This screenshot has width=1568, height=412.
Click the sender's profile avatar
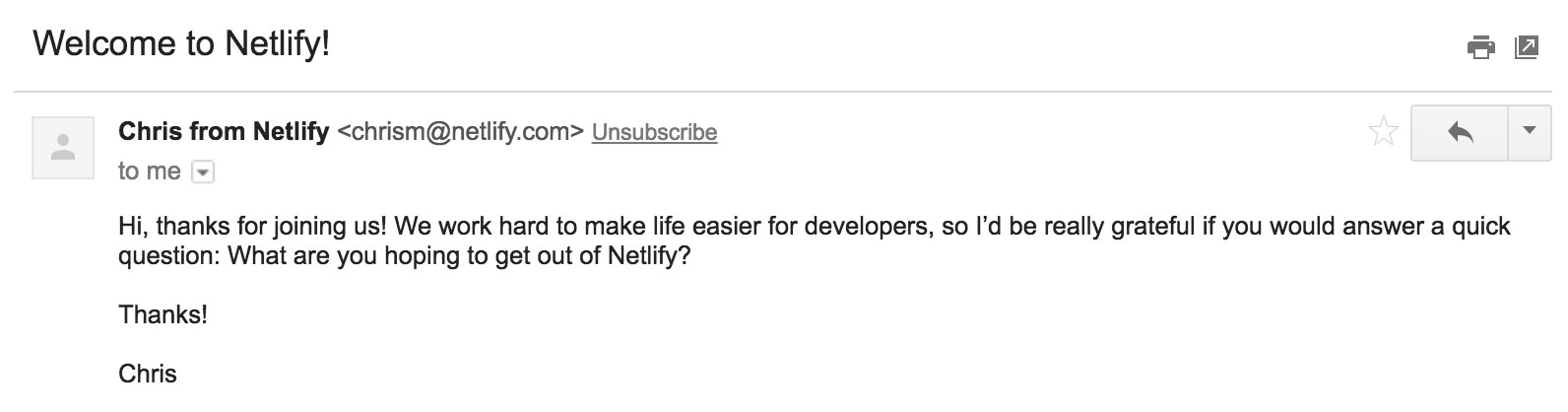tap(63, 148)
